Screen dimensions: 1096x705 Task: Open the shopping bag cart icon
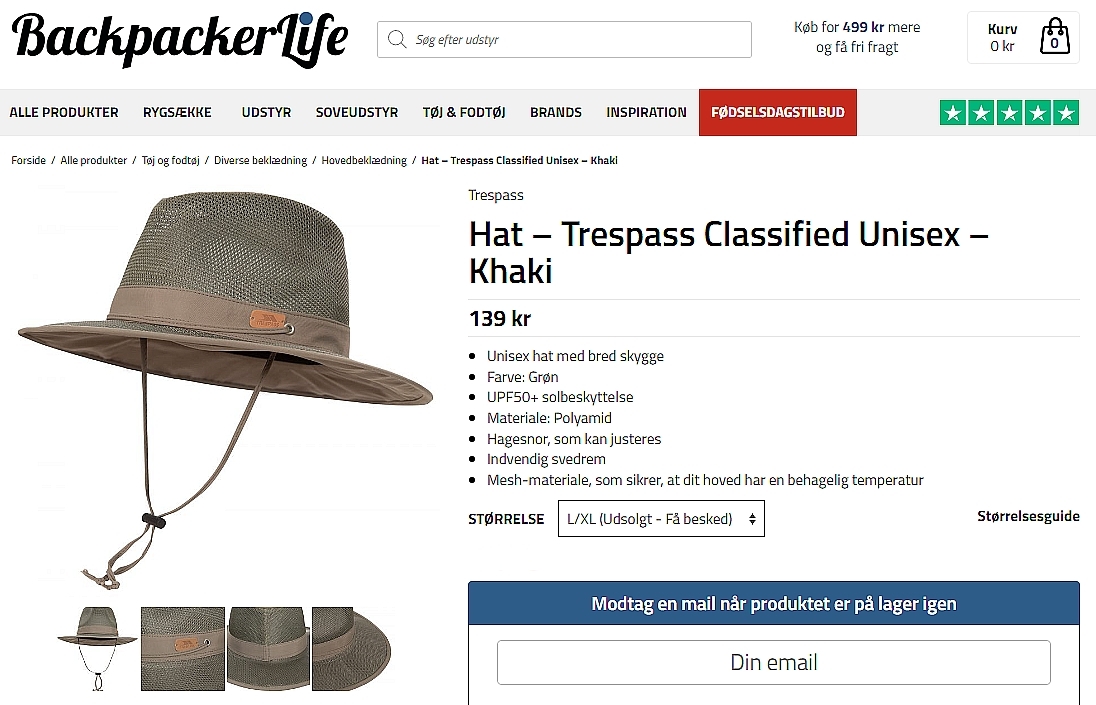click(x=1054, y=36)
